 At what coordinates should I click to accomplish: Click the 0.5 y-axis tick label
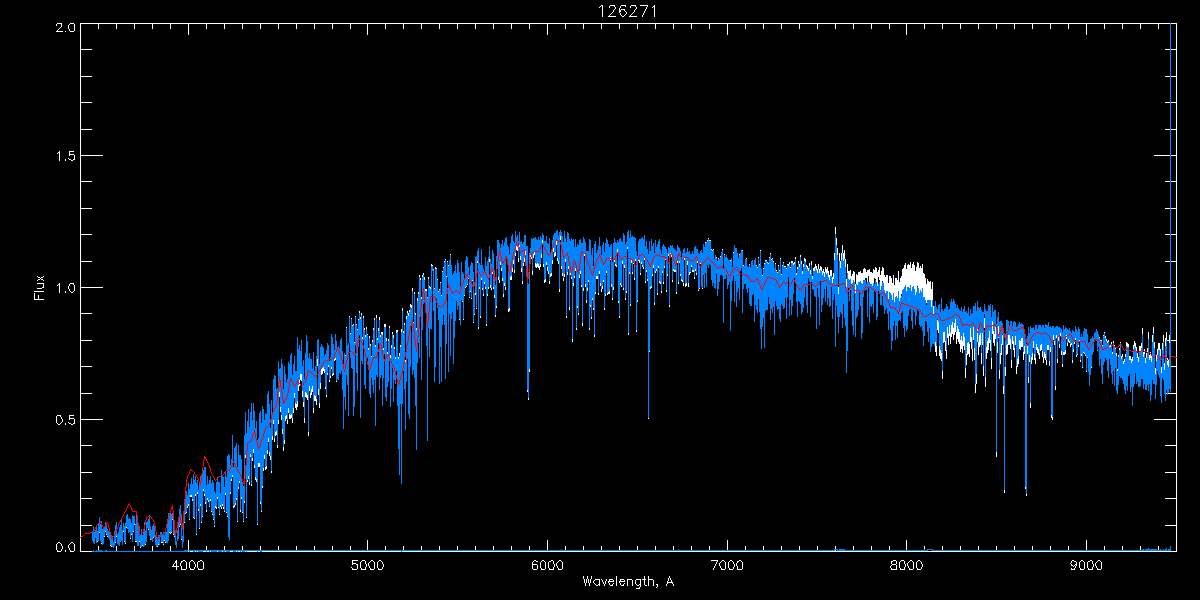coord(64,419)
